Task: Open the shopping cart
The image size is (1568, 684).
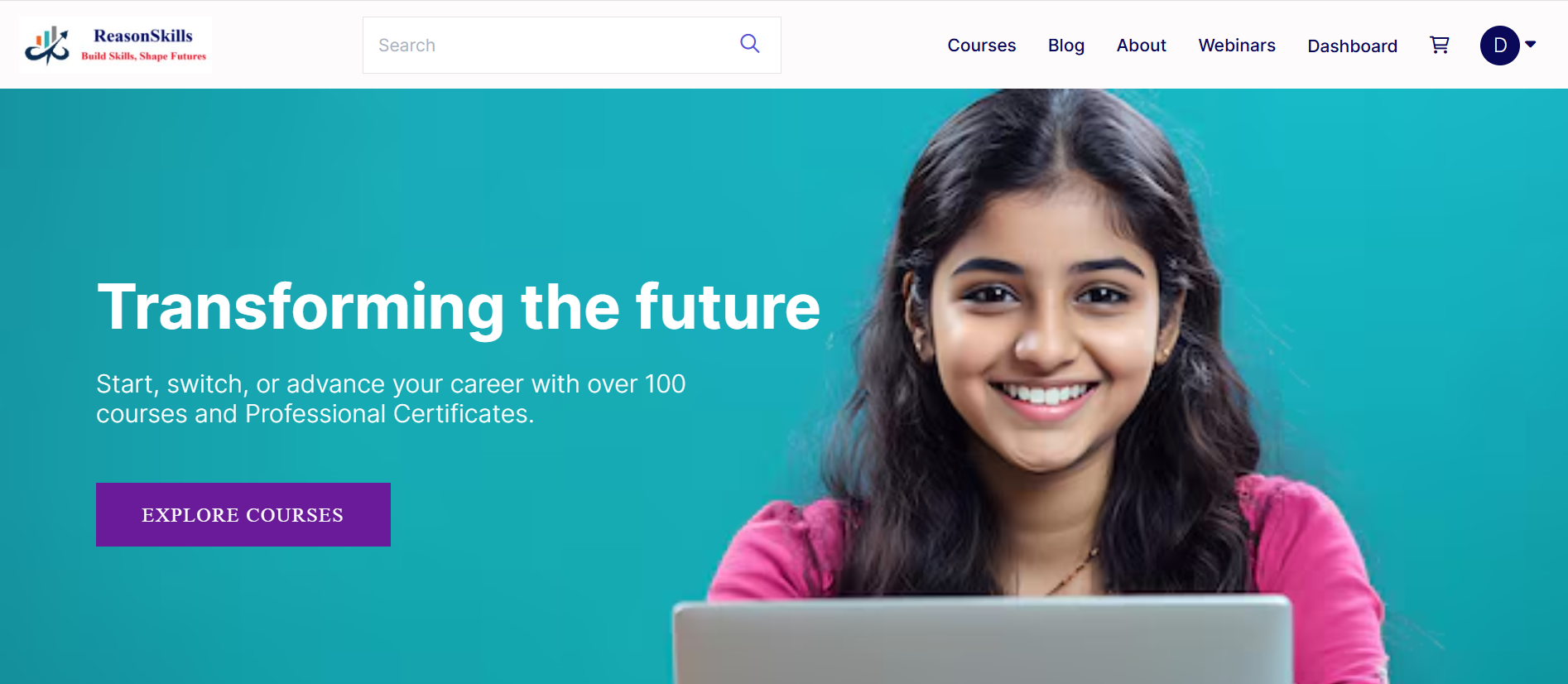Action: coord(1440,46)
